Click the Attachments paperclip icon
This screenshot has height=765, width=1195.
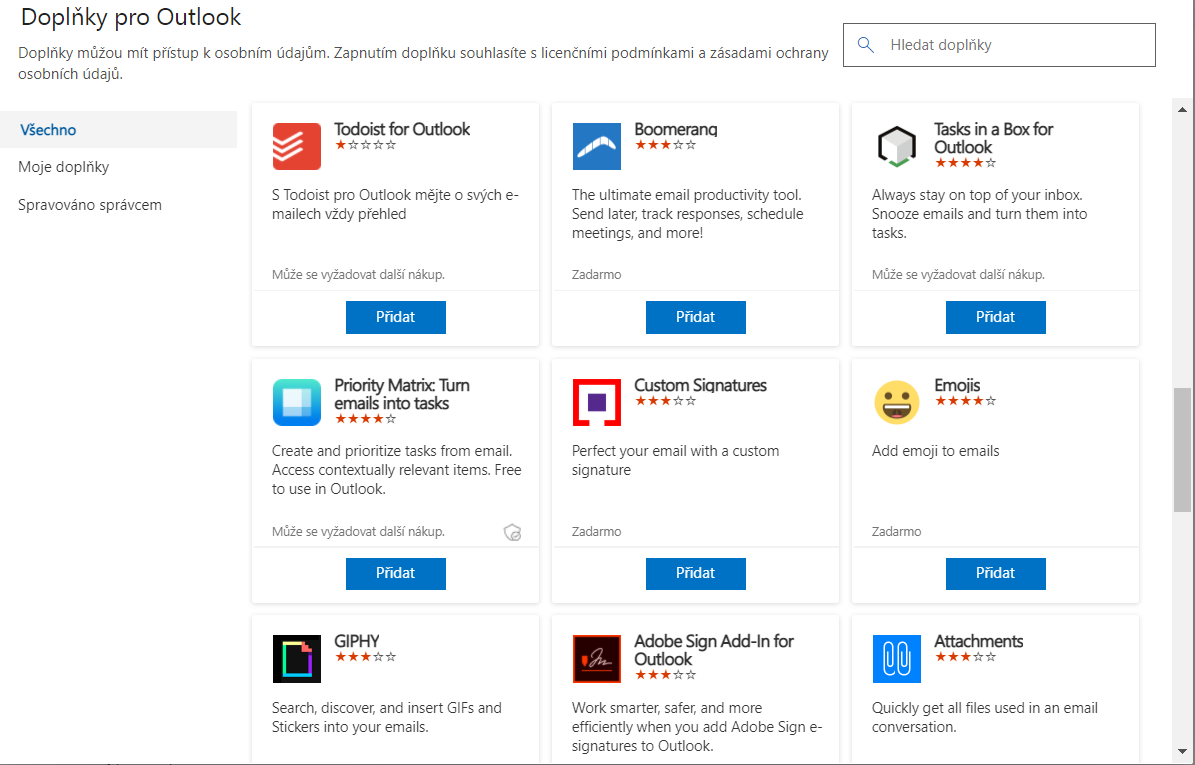click(x=896, y=659)
